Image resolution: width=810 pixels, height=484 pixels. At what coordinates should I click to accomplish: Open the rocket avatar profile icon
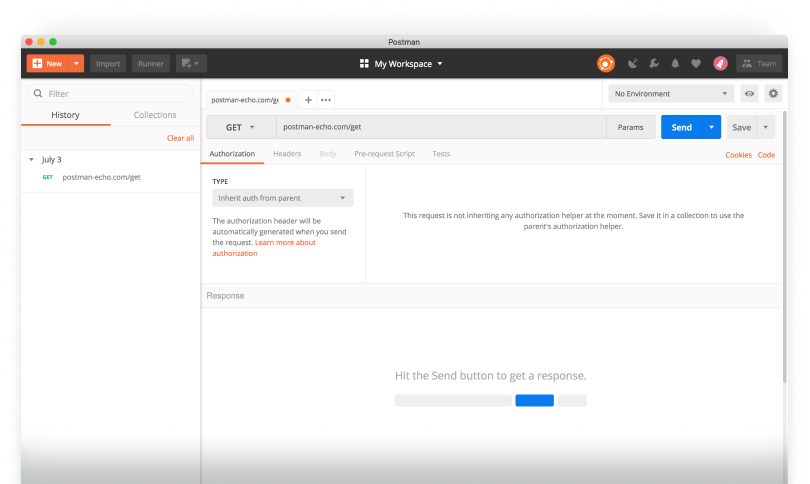coord(720,64)
